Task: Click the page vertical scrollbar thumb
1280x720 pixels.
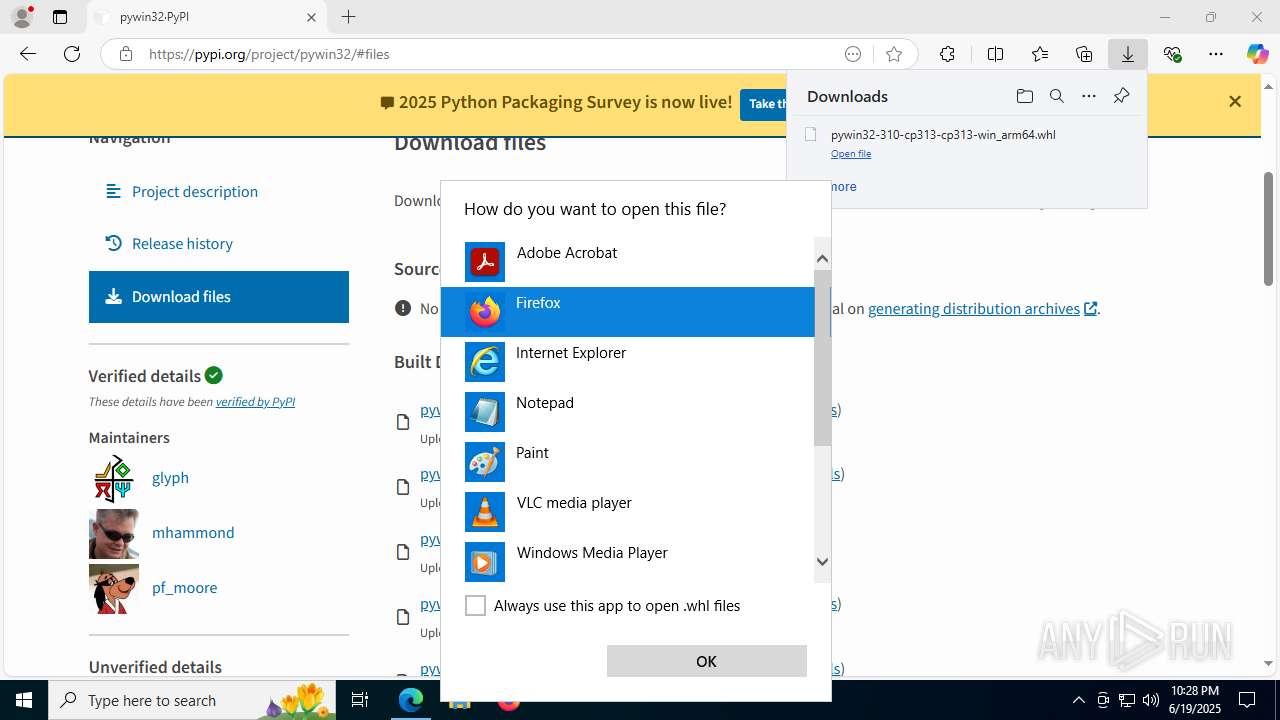Action: pyautogui.click(x=1268, y=229)
